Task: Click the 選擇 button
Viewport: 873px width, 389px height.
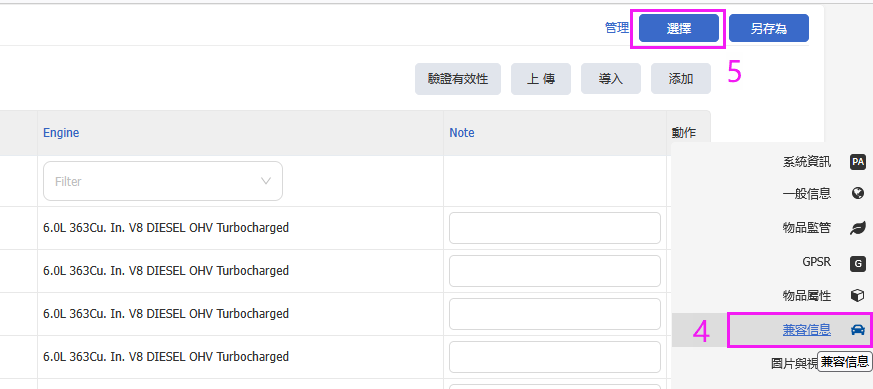Action: point(679,28)
